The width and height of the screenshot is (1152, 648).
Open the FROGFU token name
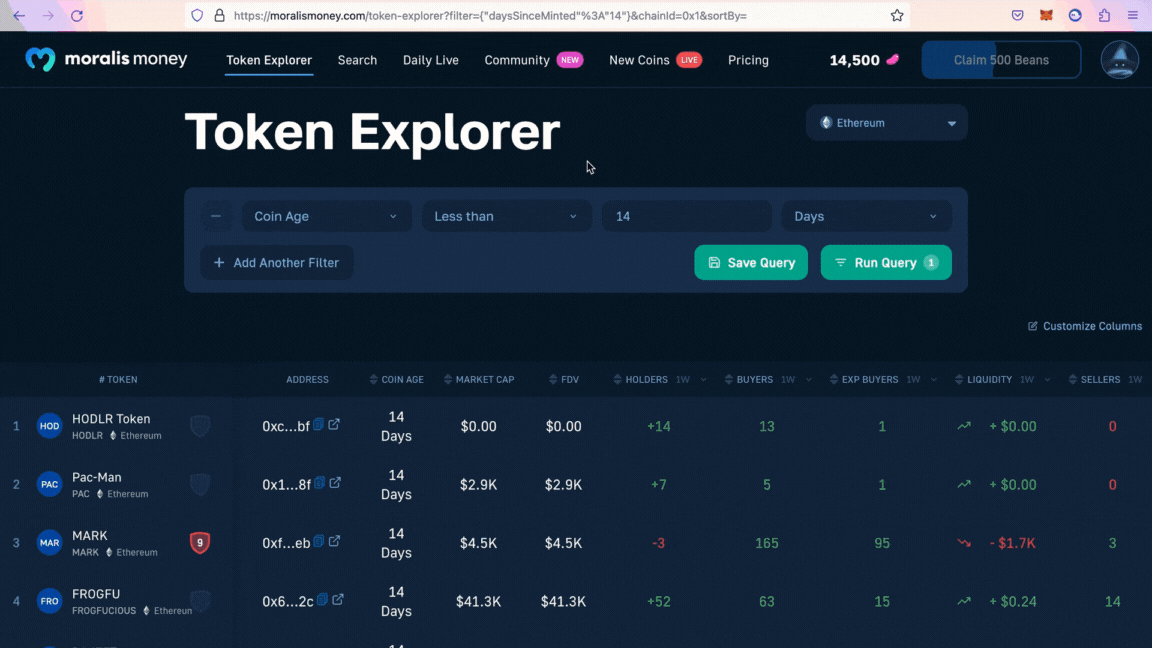coord(96,594)
